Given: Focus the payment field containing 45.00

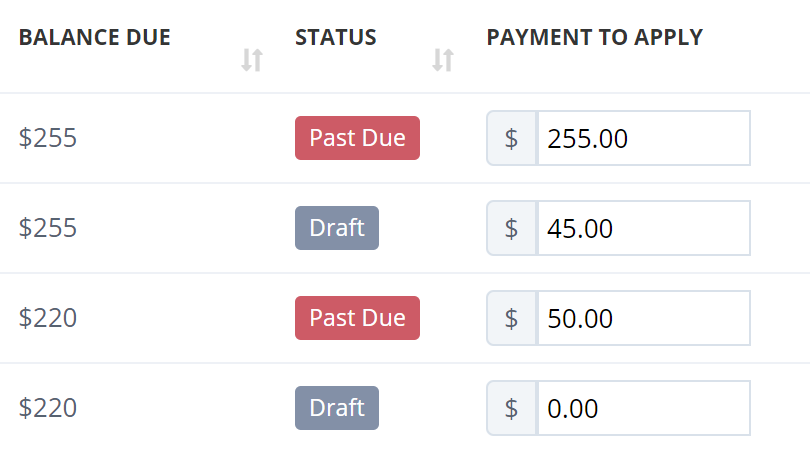Looking at the screenshot, I should coord(644,228).
